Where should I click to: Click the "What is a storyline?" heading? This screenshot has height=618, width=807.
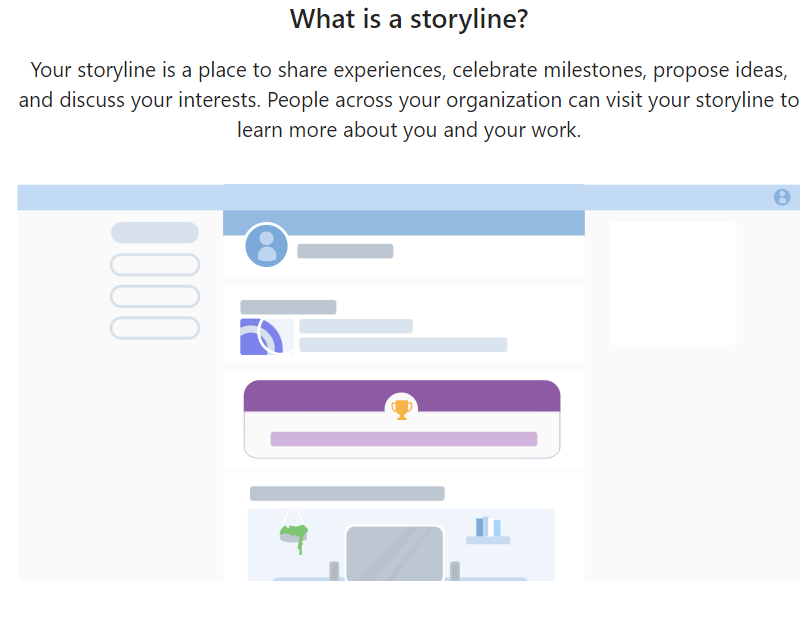(x=408, y=18)
